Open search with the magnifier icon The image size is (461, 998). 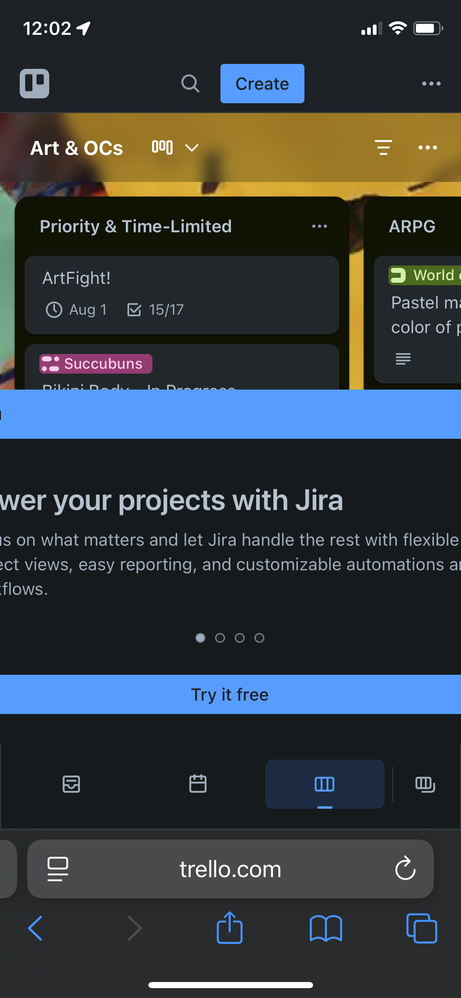190,83
